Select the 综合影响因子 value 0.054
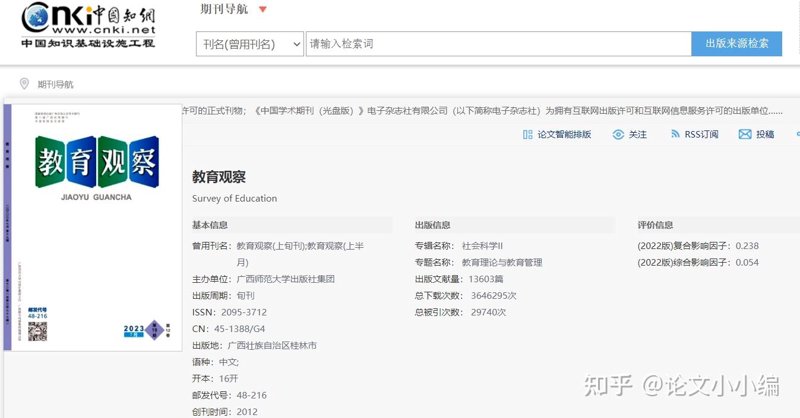The width and height of the screenshot is (800, 418). pyautogui.click(x=747, y=262)
